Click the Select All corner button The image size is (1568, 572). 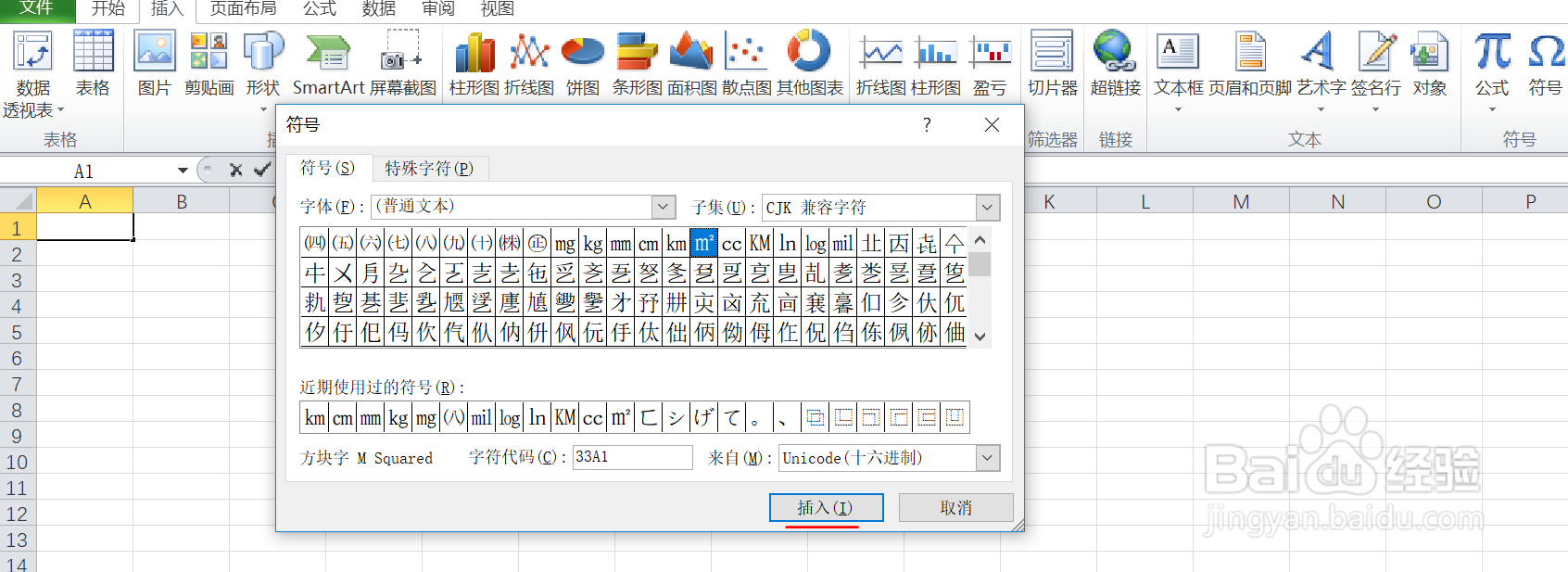(x=19, y=201)
